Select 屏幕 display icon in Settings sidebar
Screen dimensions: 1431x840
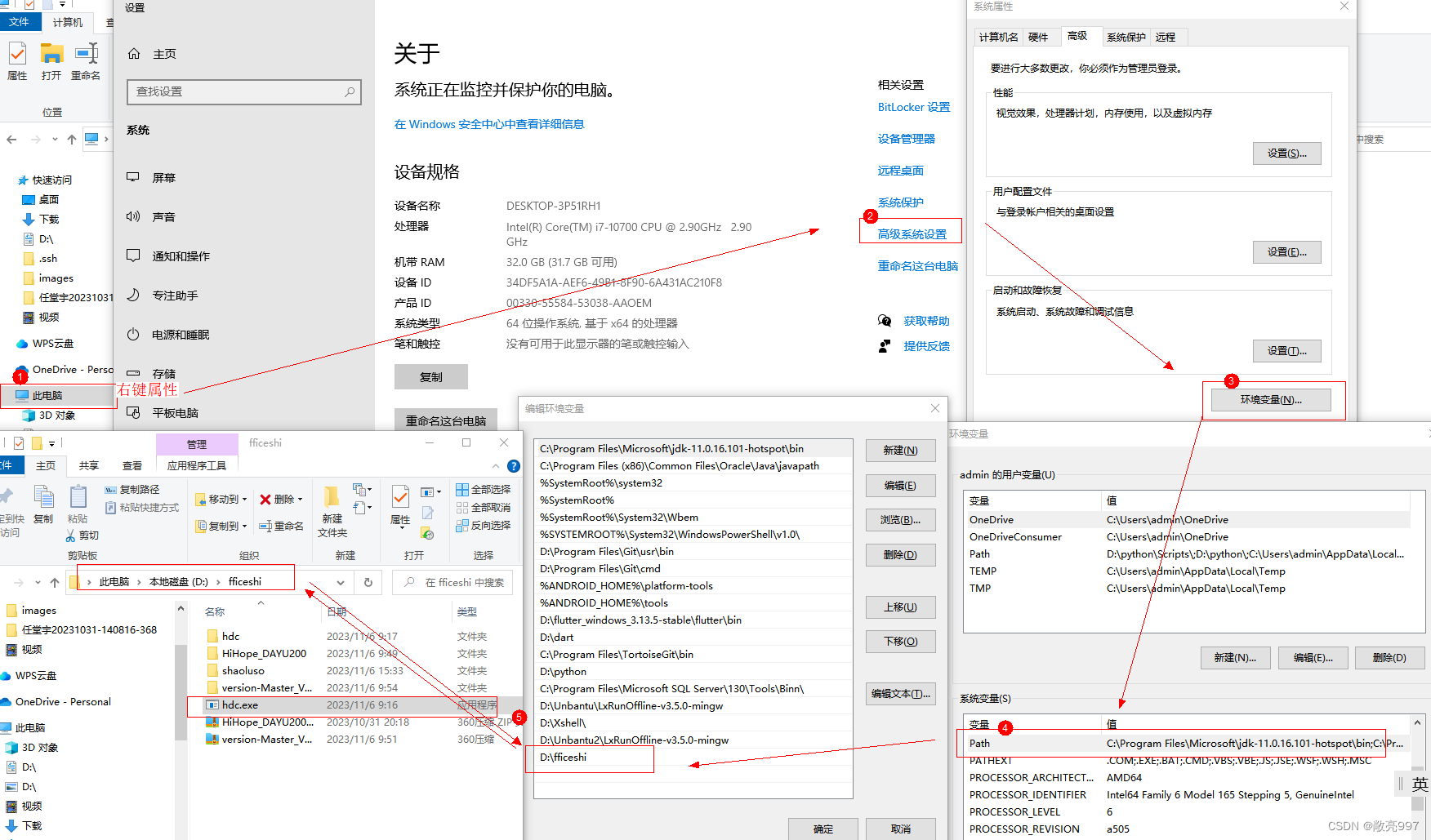pyautogui.click(x=133, y=177)
